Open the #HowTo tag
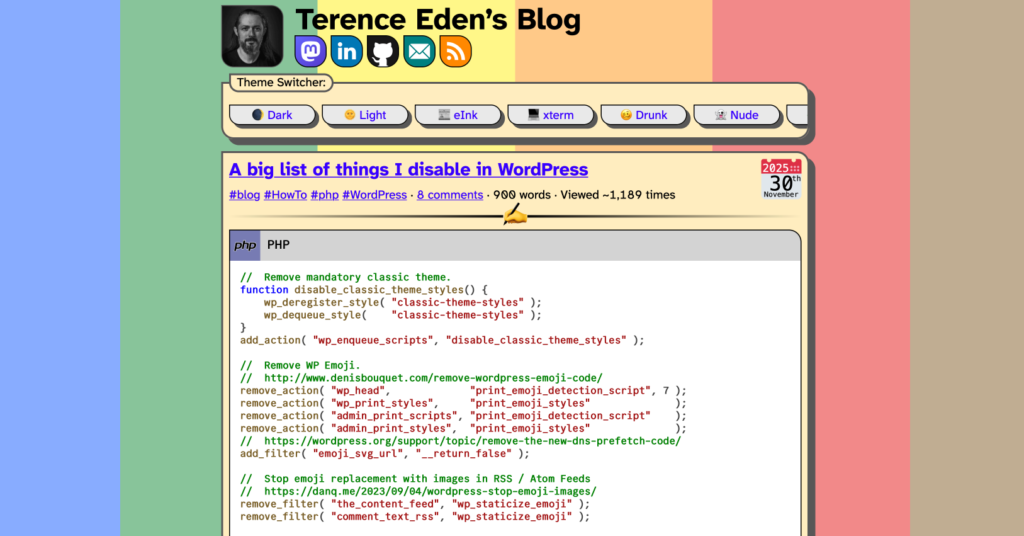 (x=285, y=195)
